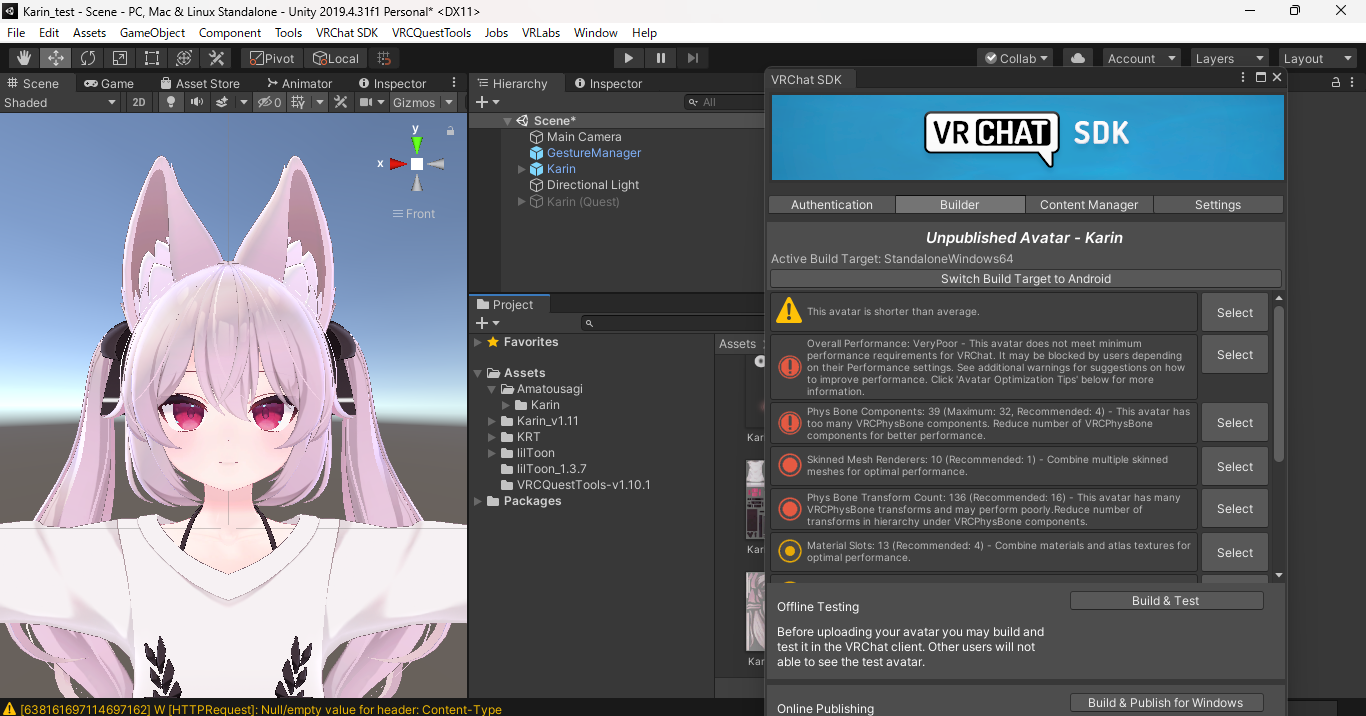Open custom editor tools button
This screenshot has height=716, width=1366.
click(216, 58)
